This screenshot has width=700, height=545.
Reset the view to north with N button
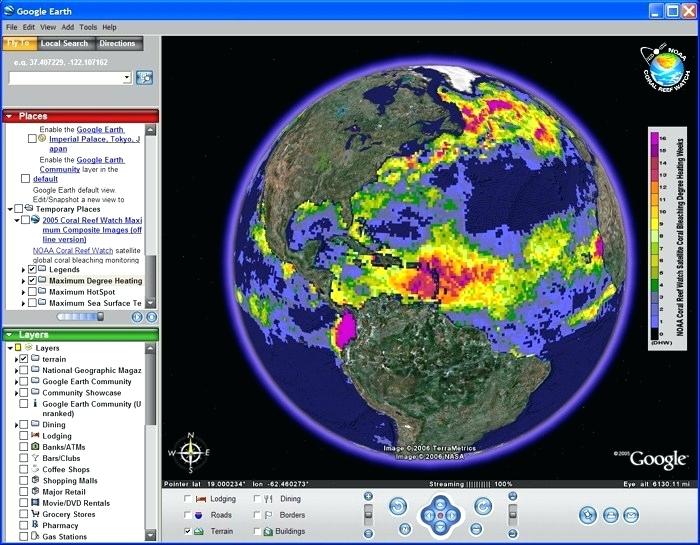pos(404,529)
